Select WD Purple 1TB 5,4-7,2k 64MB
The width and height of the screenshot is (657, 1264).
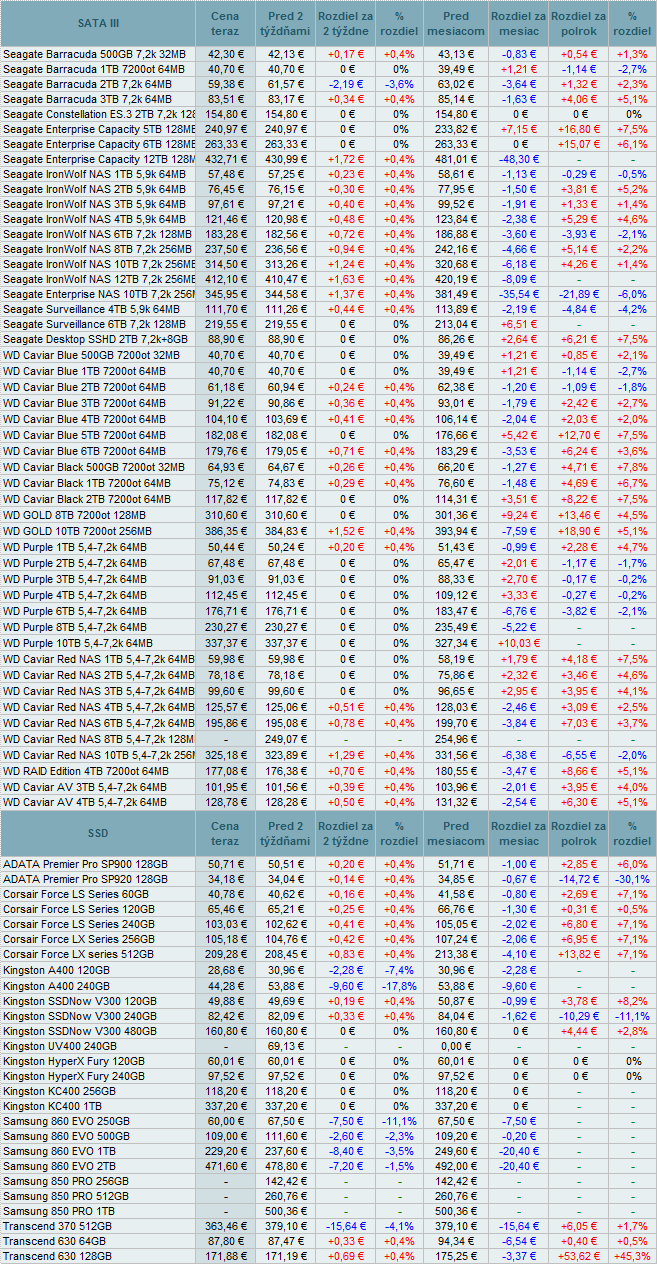point(75,547)
